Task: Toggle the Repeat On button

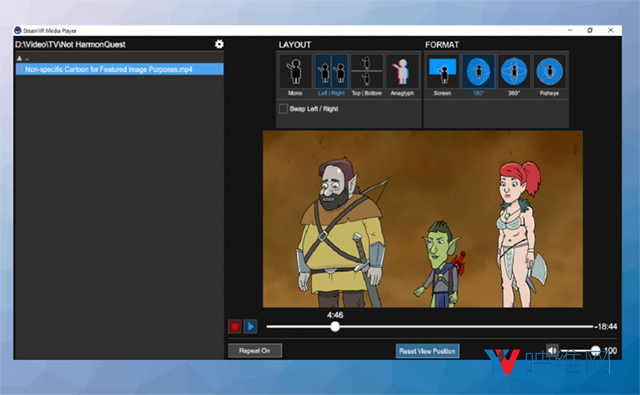Action: (255, 351)
